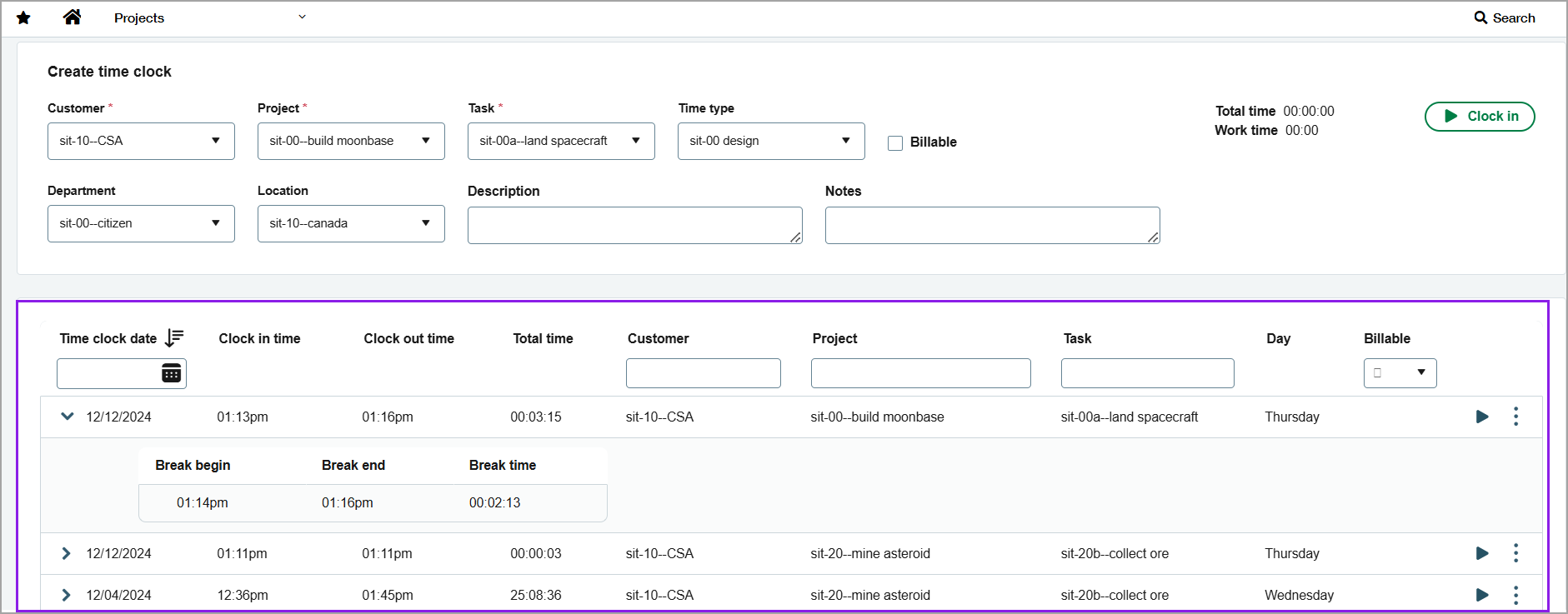1568x614 pixels.
Task: Open more options for 12/04/2024 entry
Action: tap(1515, 595)
